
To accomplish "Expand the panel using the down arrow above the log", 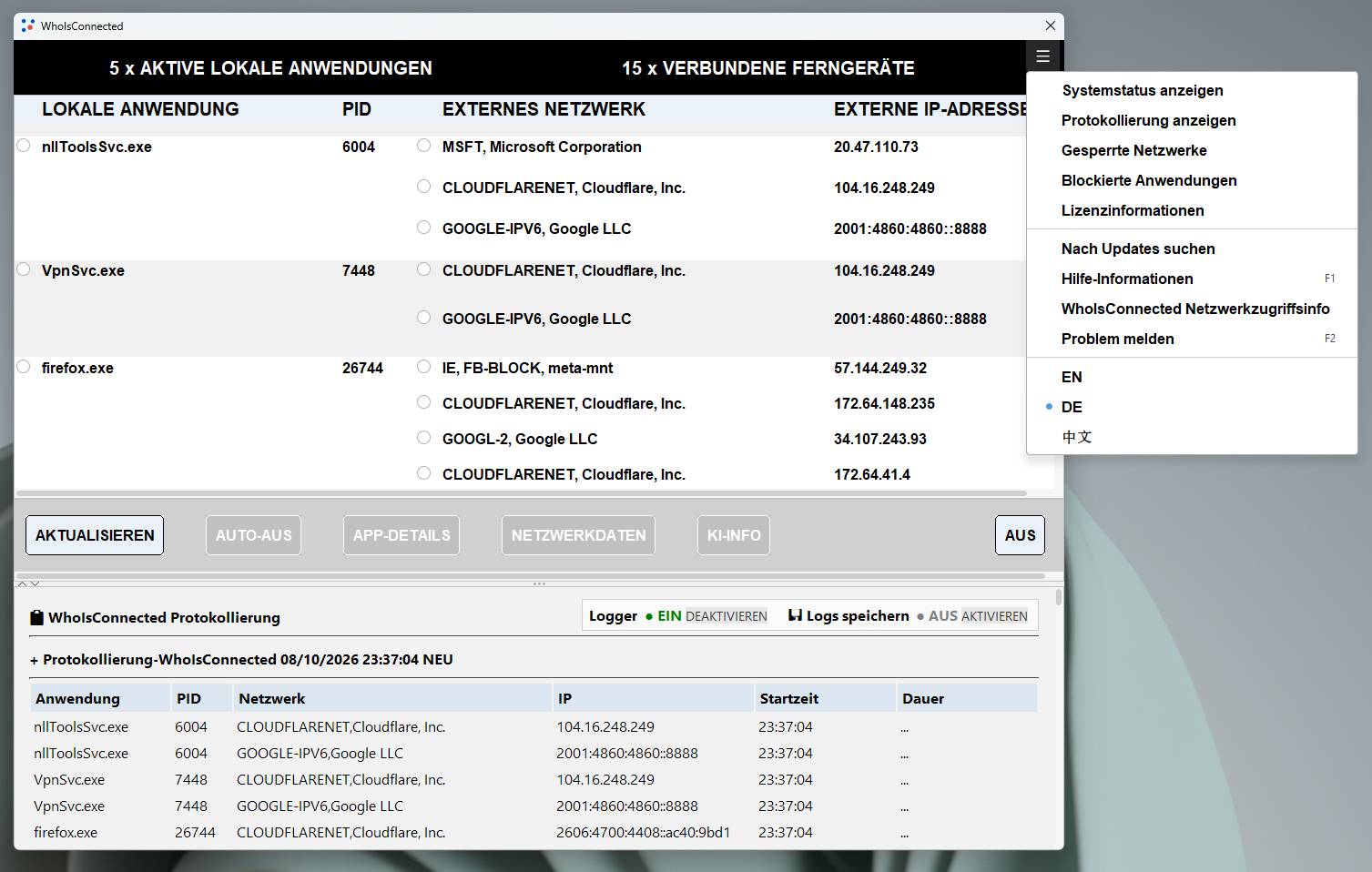I will (35, 583).
